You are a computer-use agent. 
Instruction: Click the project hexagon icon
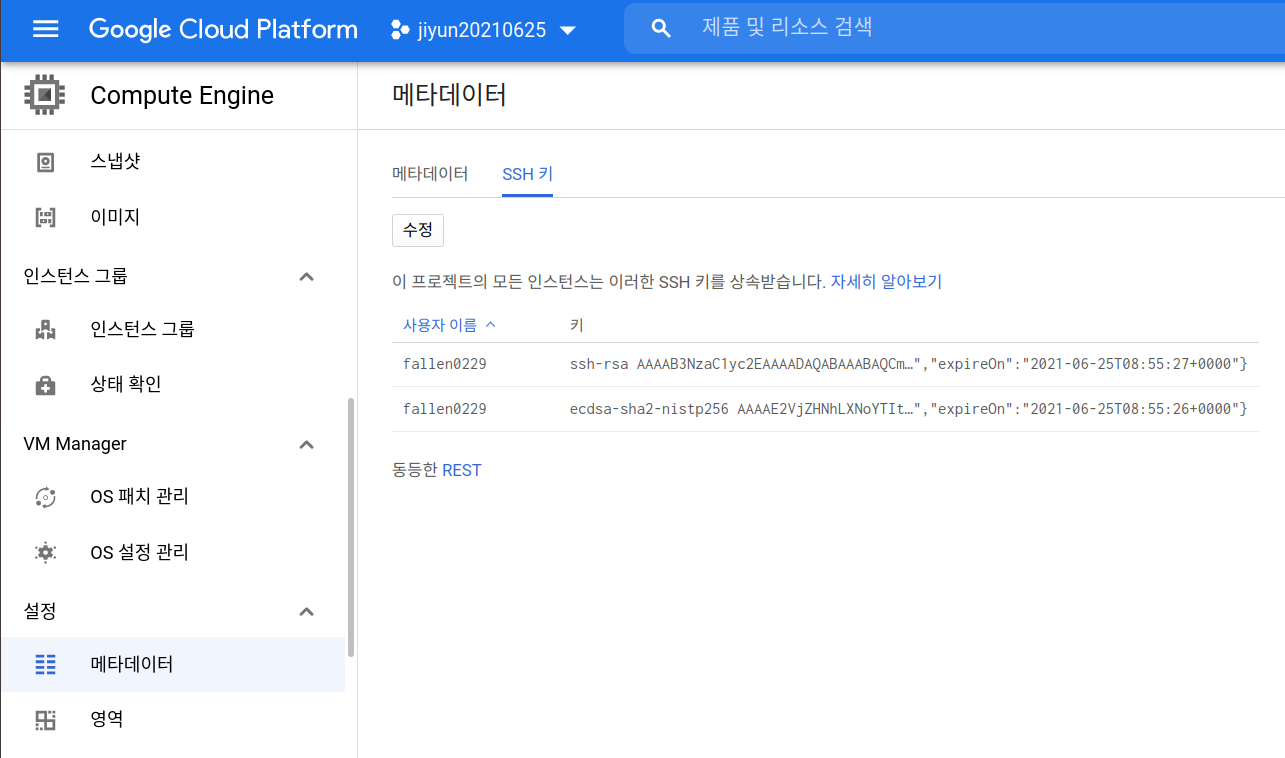[399, 30]
